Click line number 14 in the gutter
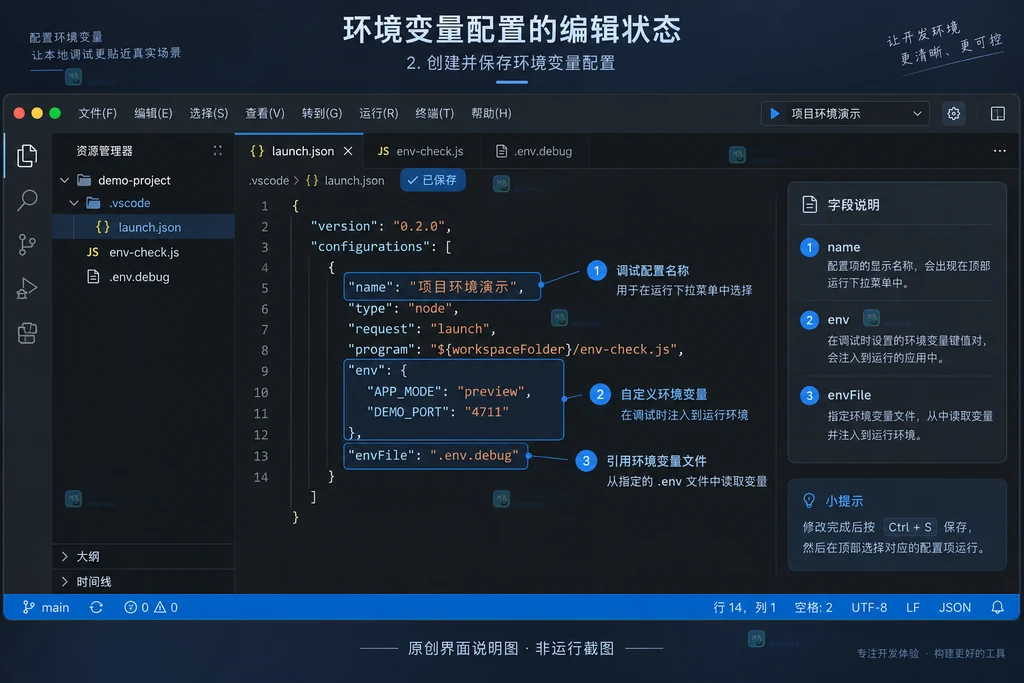The height and width of the screenshot is (683, 1024). point(261,477)
